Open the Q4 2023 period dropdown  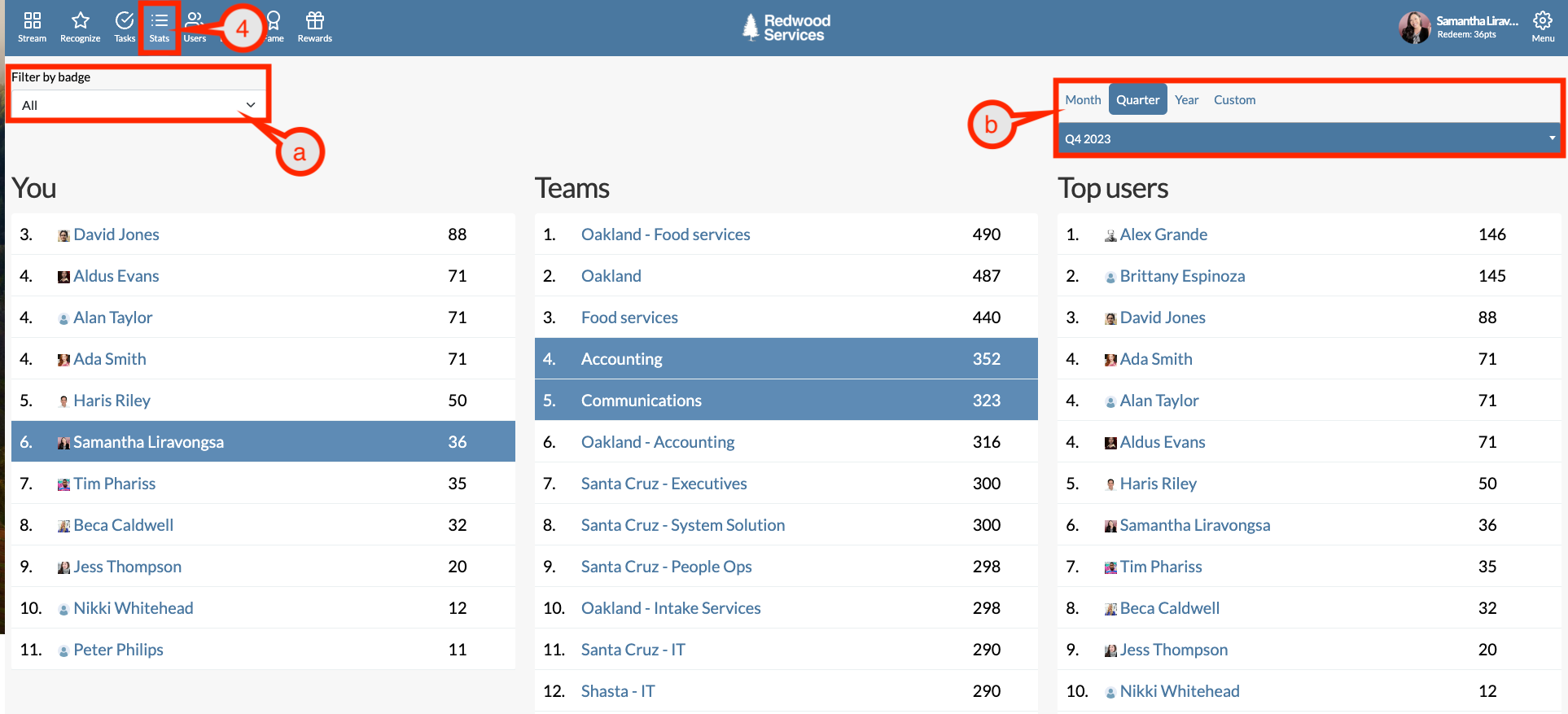coord(1308,139)
